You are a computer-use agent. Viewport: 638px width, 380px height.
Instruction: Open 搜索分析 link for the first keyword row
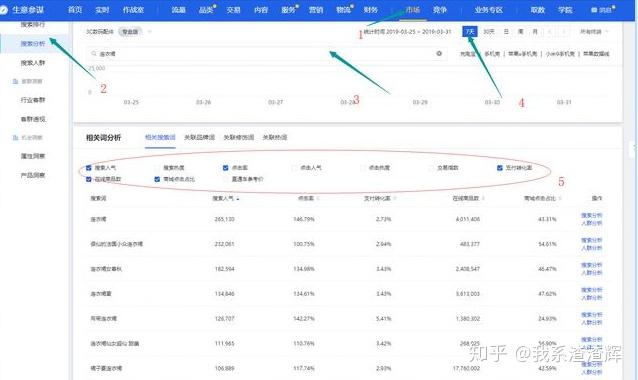(x=591, y=215)
